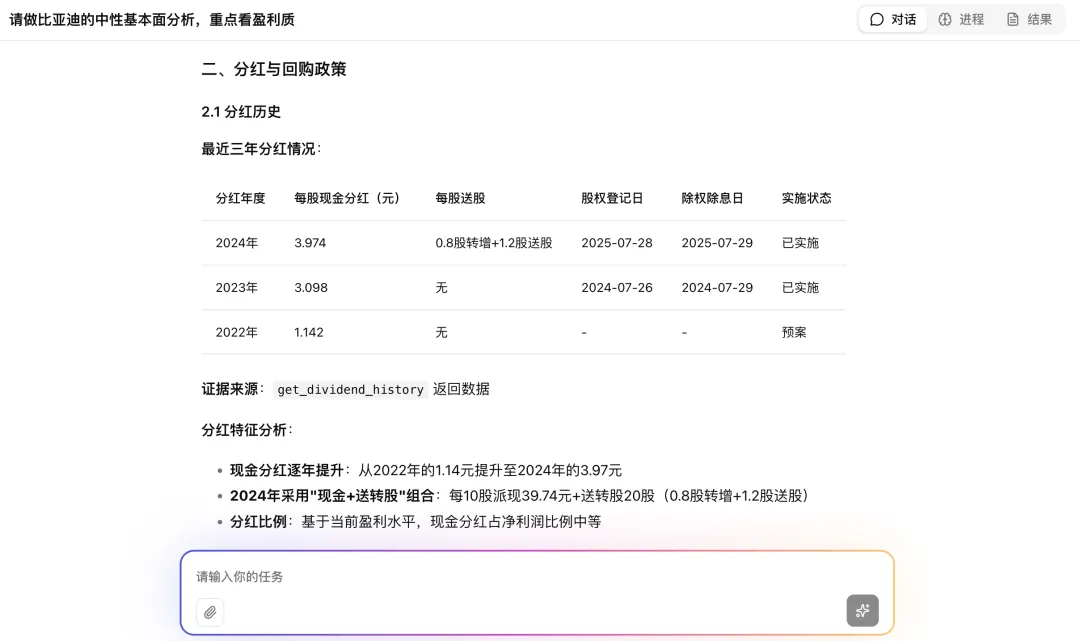Click the 股权登记日 column header
This screenshot has height=641, width=1080.
pyautogui.click(x=612, y=198)
